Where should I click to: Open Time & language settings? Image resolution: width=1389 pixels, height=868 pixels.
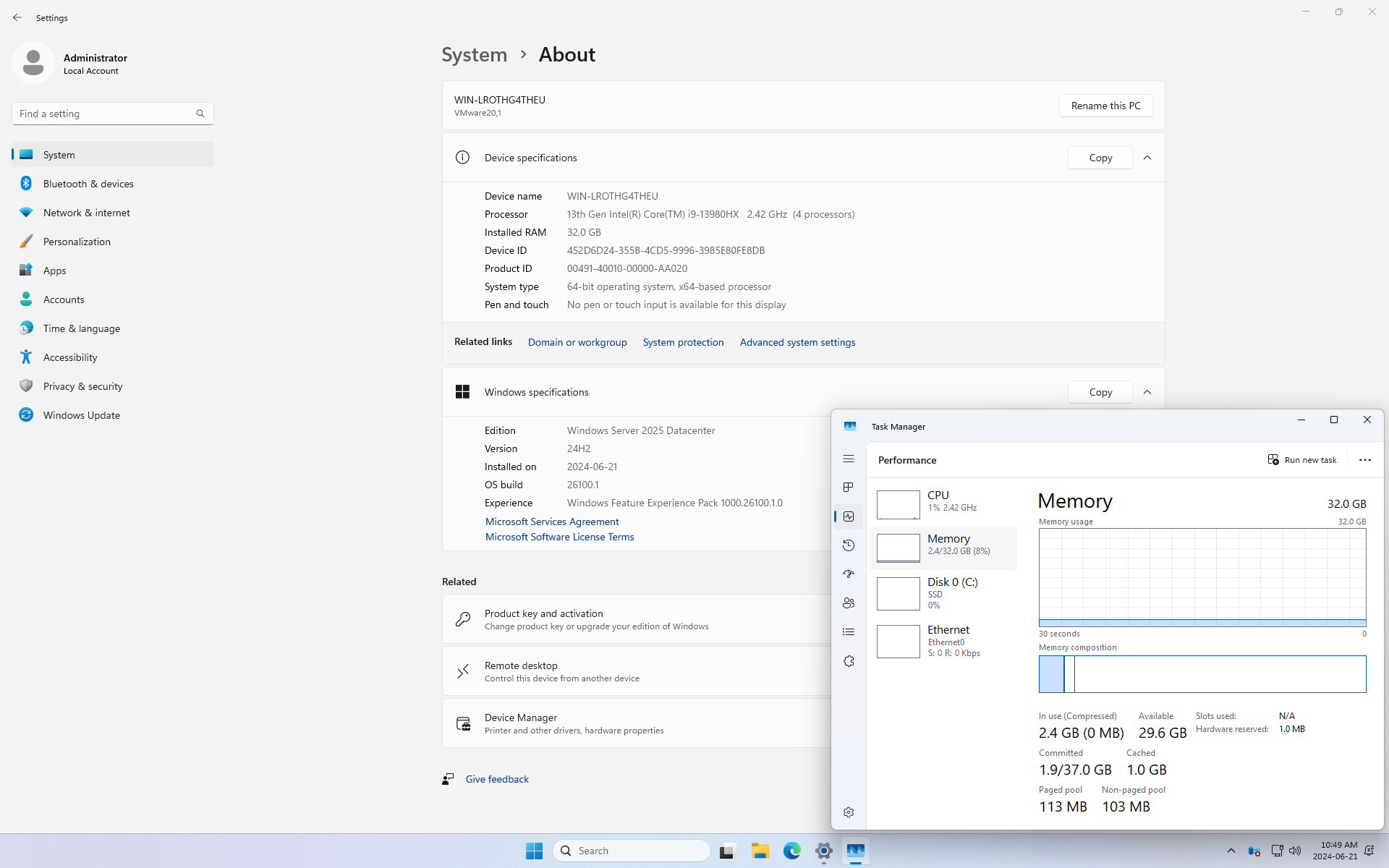coord(113,328)
